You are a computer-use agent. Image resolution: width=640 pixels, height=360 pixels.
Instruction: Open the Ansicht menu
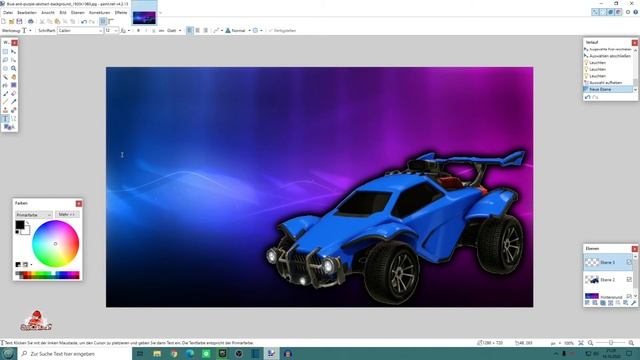tap(48, 13)
